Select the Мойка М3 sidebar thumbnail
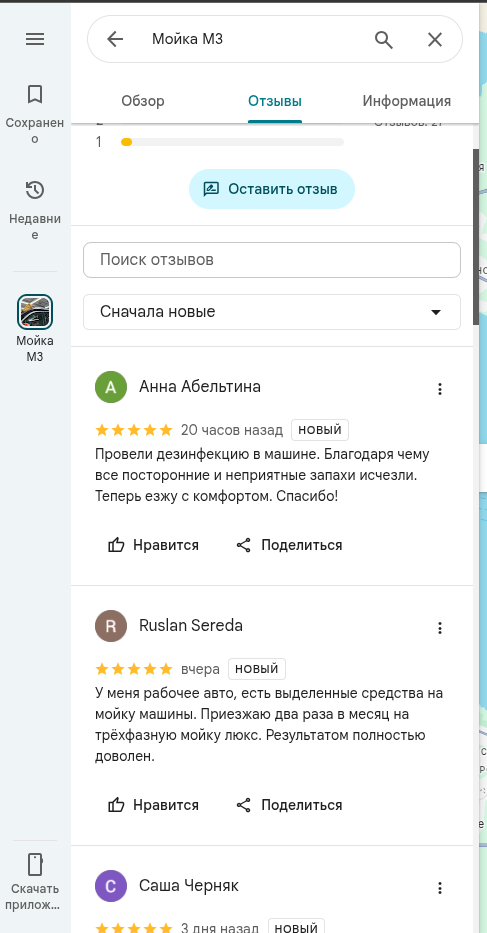Viewport: 487px width, 933px height. [x=35, y=312]
